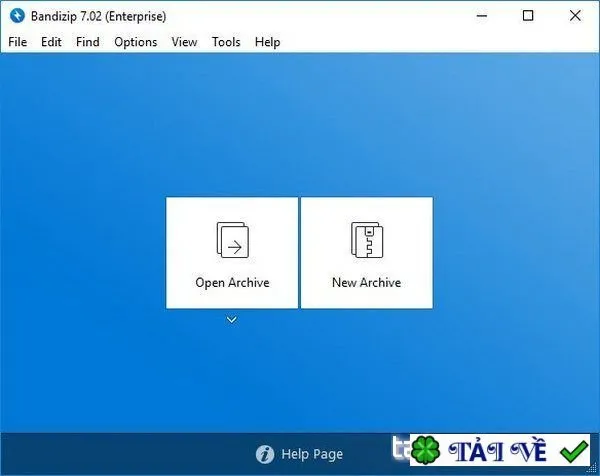Click the New Archive tile
The width and height of the screenshot is (600, 476).
coord(367,253)
